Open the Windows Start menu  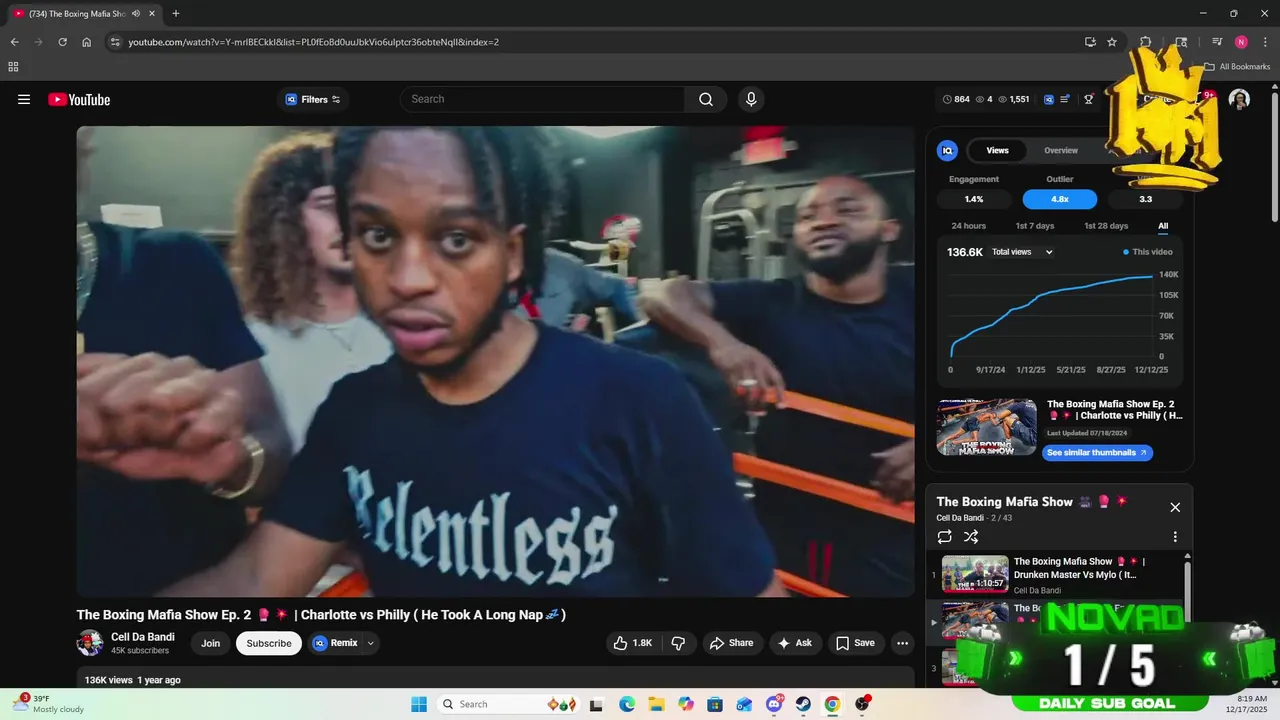pyautogui.click(x=418, y=704)
